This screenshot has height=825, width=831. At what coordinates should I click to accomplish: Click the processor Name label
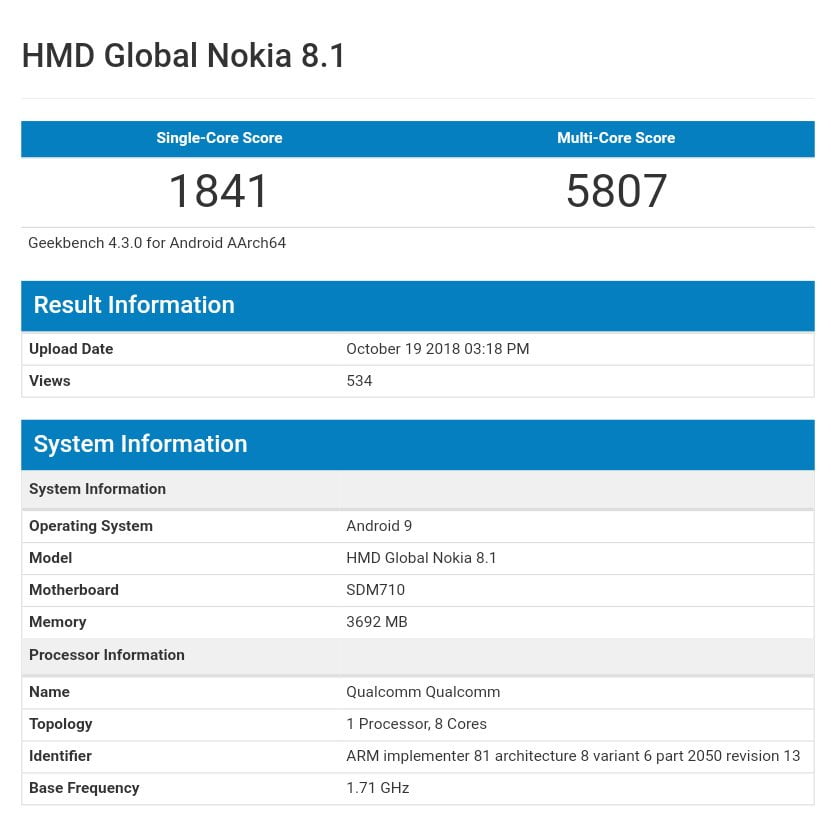[x=49, y=691]
